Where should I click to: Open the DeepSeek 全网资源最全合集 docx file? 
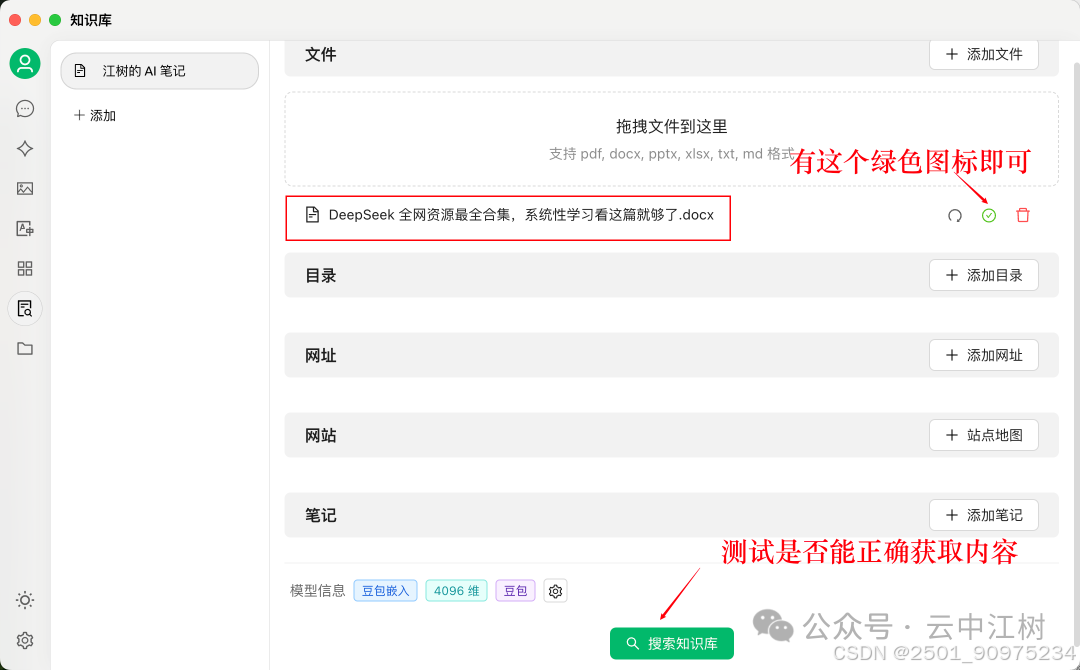[521, 215]
